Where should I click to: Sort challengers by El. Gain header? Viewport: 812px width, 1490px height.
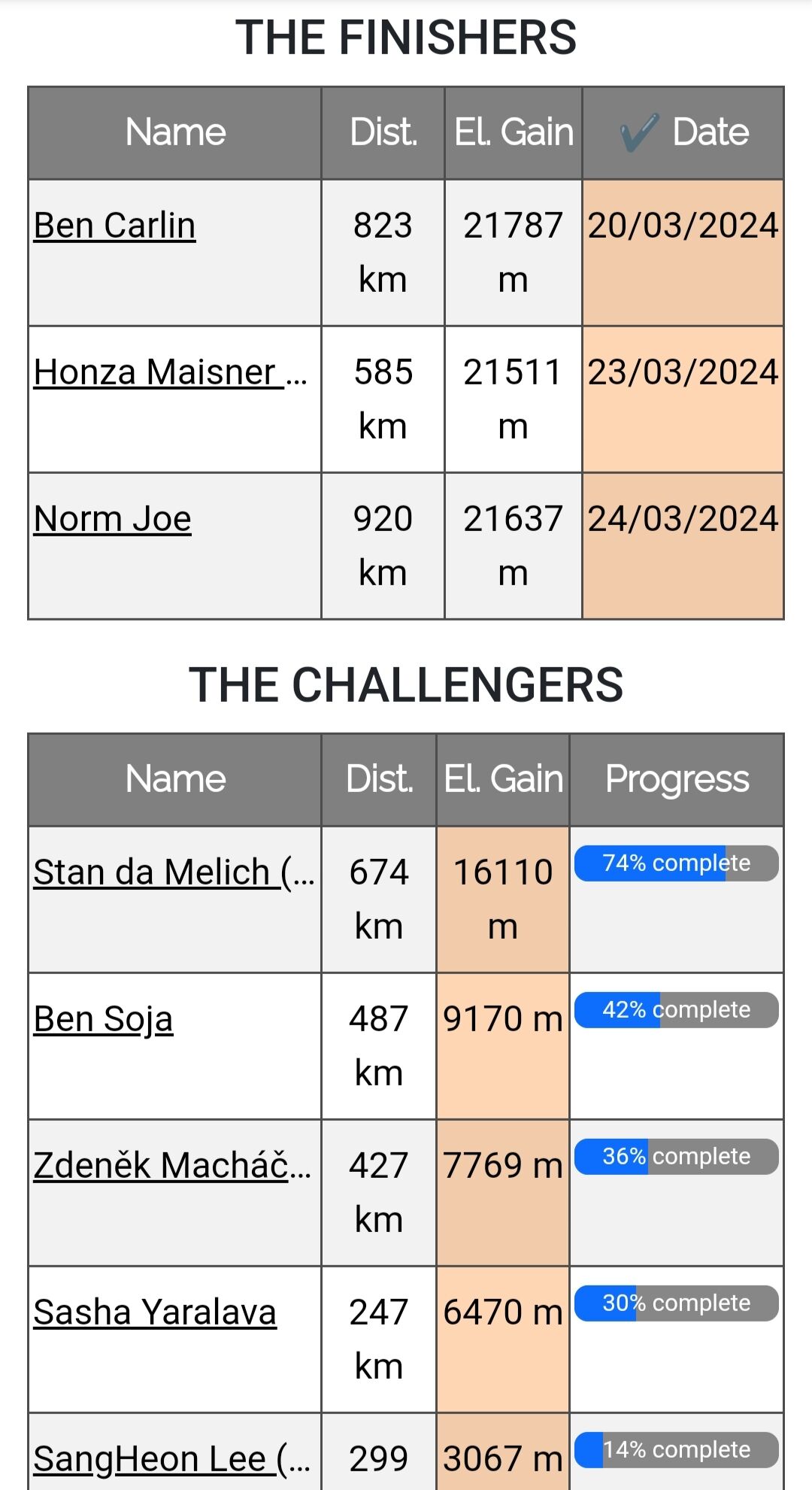coord(503,779)
